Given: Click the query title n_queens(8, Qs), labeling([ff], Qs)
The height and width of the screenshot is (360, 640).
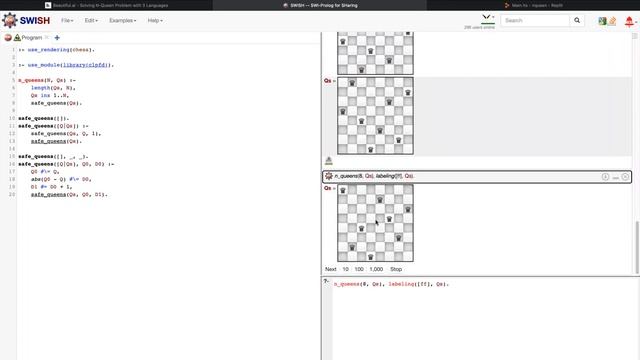Looking at the screenshot, I should coord(375,176).
